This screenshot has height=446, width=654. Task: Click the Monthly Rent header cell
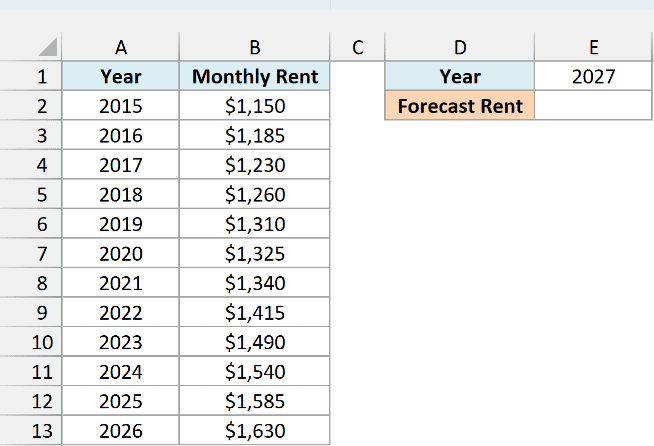point(254,76)
